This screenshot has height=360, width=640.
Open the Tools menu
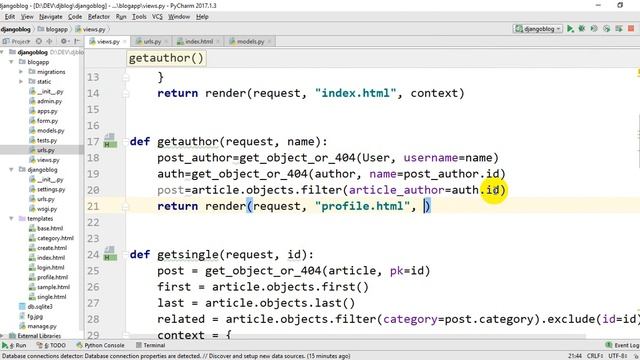[x=139, y=17]
